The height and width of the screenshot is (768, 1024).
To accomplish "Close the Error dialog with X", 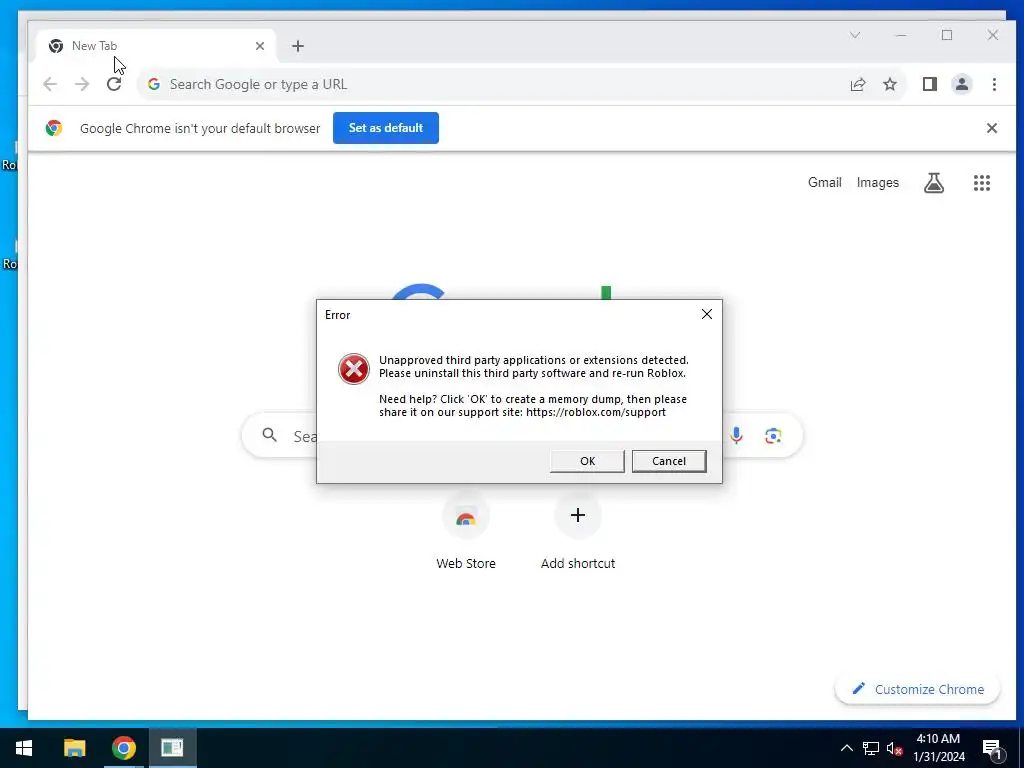I will [707, 315].
